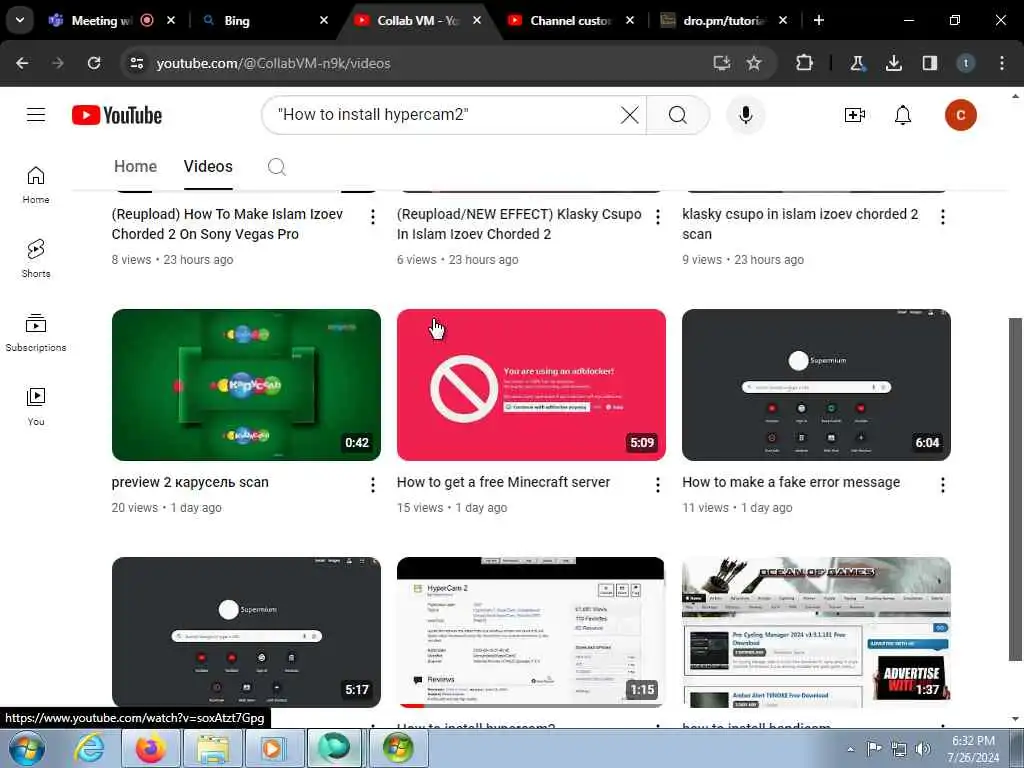The width and height of the screenshot is (1024, 768).
Task: Switch to the Channel customization tab
Action: pyautogui.click(x=570, y=20)
